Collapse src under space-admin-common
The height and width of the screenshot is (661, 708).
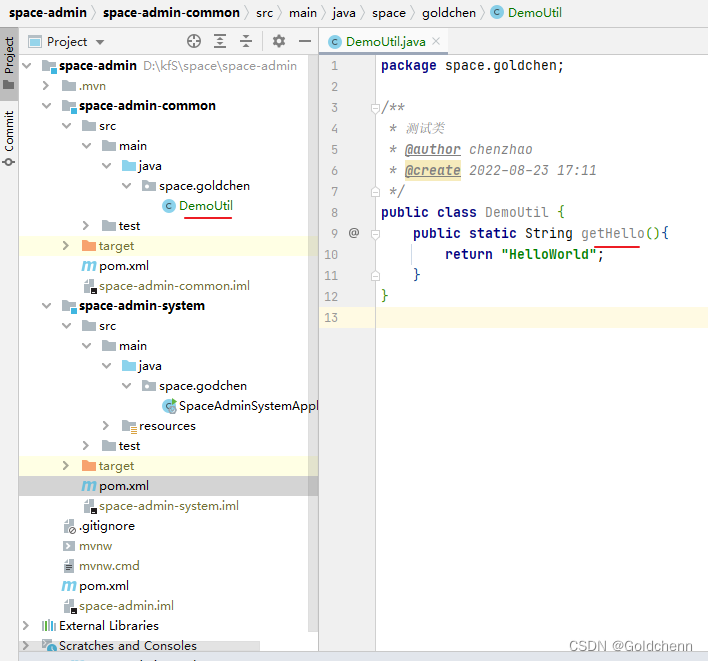pyautogui.click(x=66, y=126)
